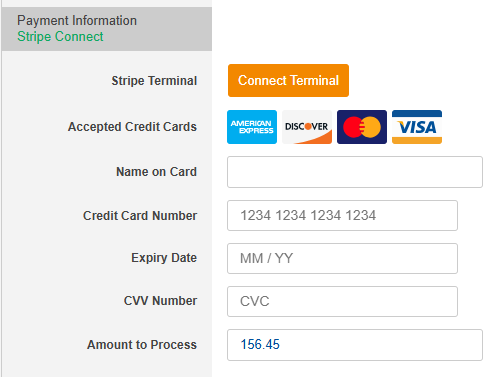Click the gray Payment Information header bar
The width and height of the screenshot is (498, 377).
click(107, 29)
